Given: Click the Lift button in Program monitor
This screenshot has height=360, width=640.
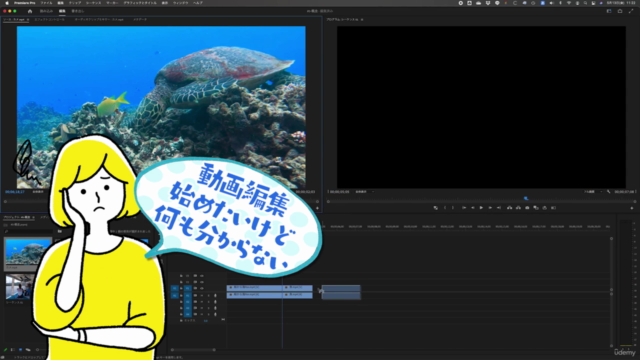Looking at the screenshot, I should click(509, 208).
